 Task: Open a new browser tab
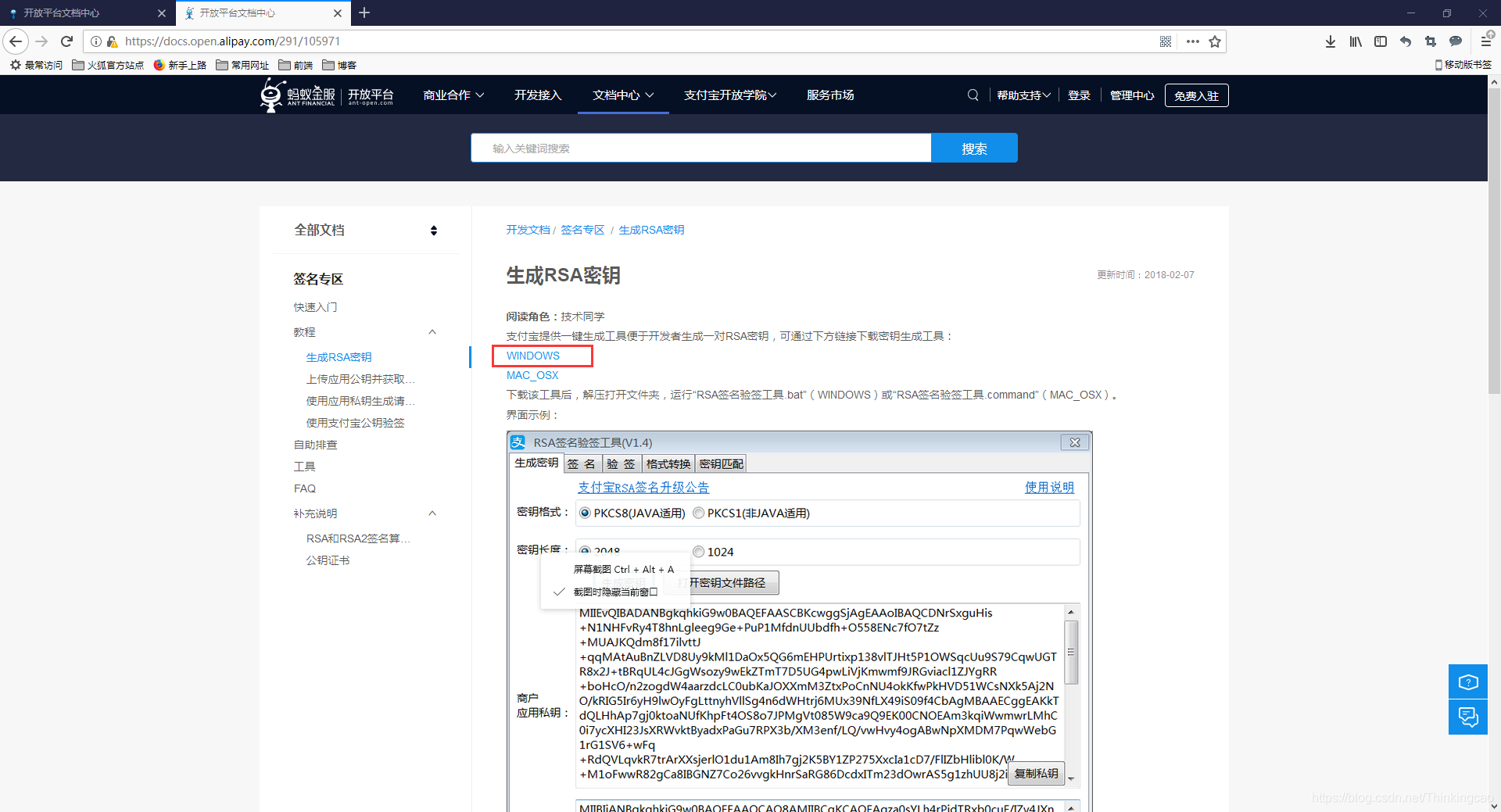364,13
